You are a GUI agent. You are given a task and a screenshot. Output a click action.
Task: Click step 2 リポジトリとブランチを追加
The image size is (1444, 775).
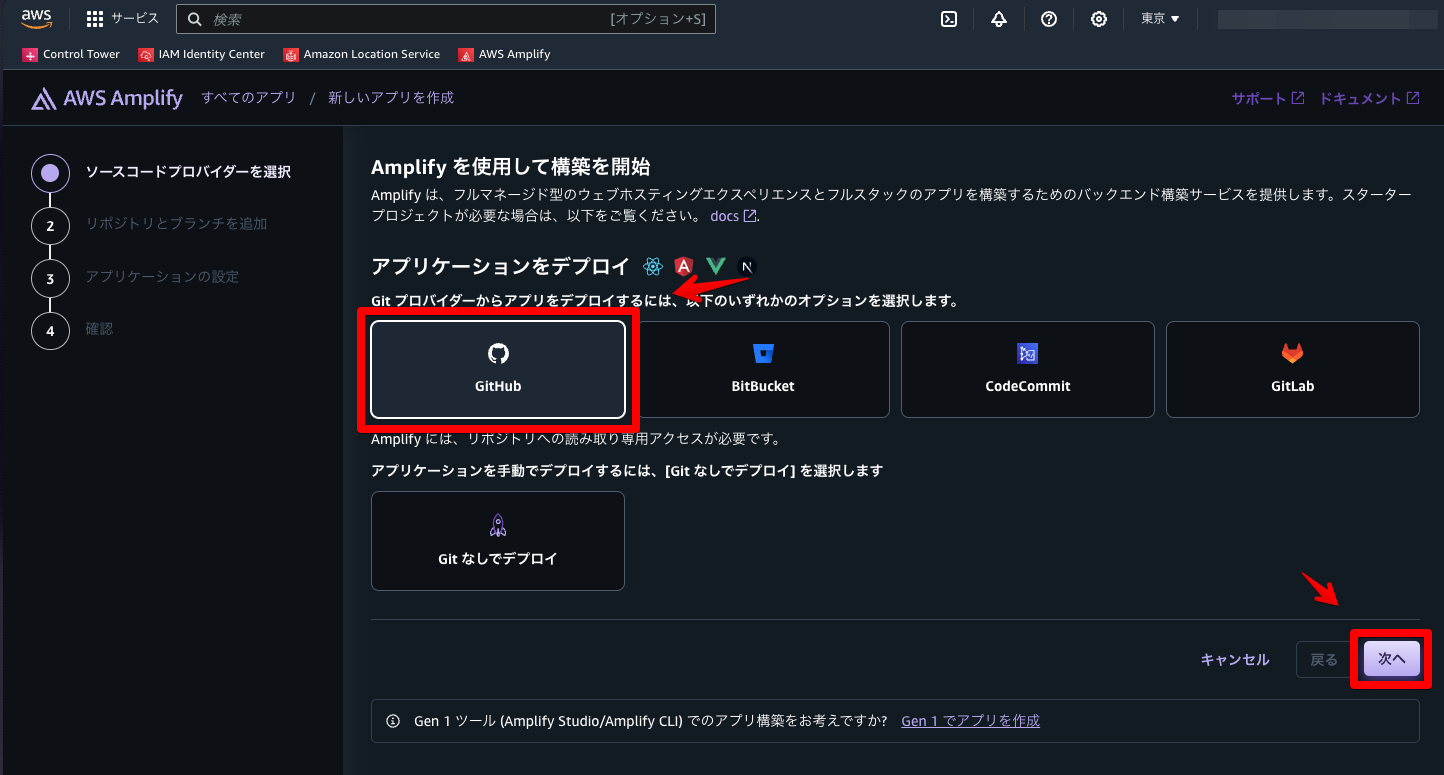[176, 224]
